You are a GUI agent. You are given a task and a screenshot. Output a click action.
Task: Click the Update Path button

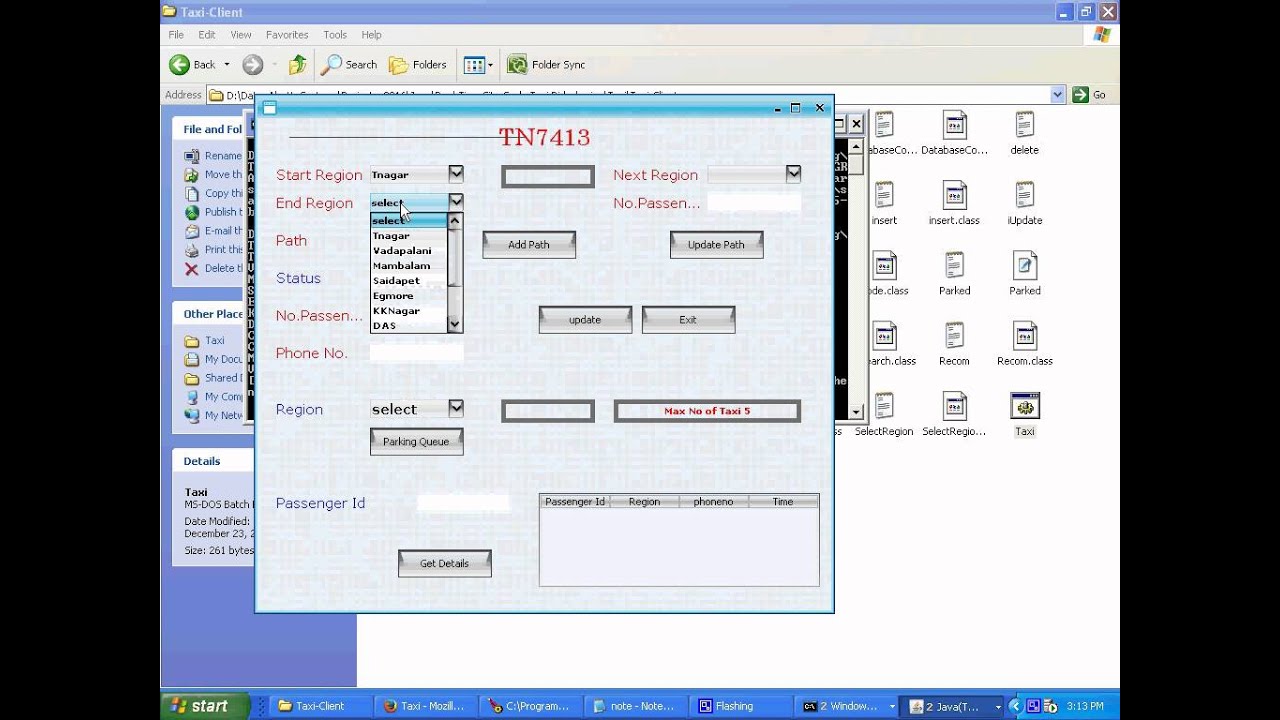click(x=716, y=245)
